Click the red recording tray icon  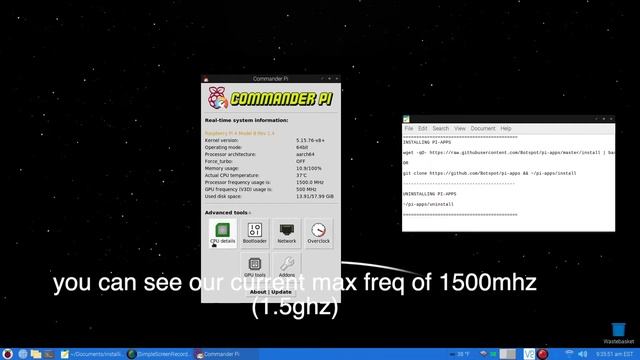click(x=542, y=354)
